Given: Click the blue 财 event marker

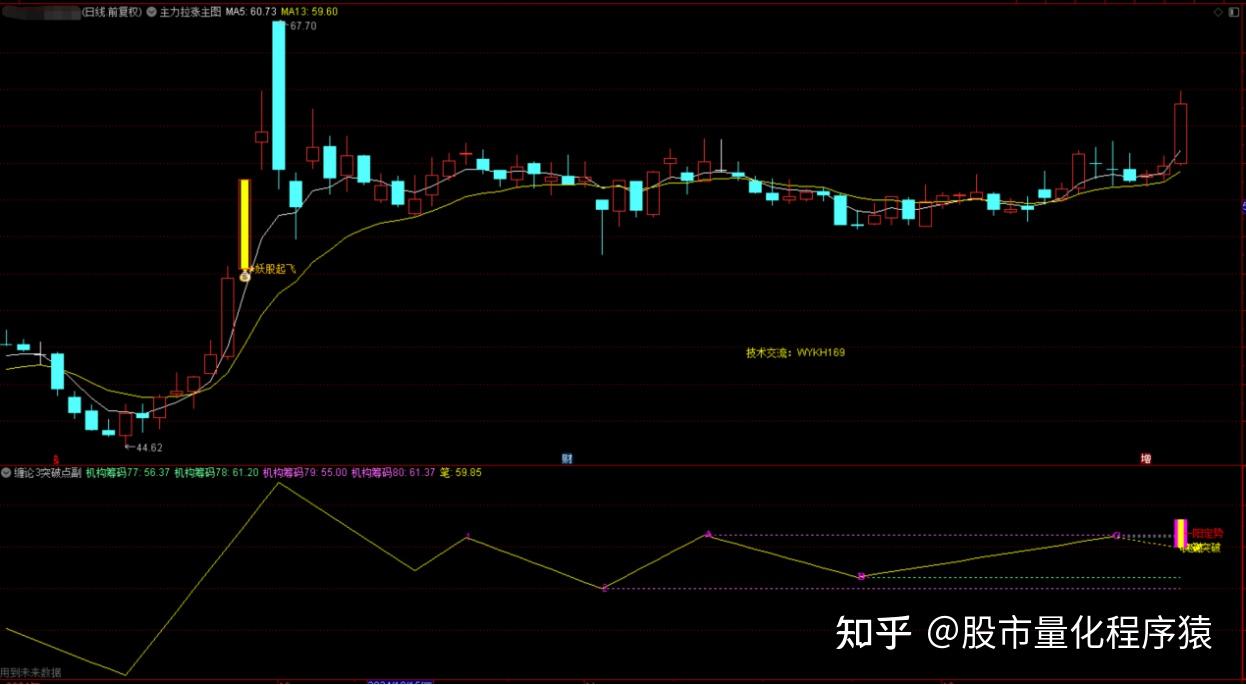Looking at the screenshot, I should coord(567,459).
